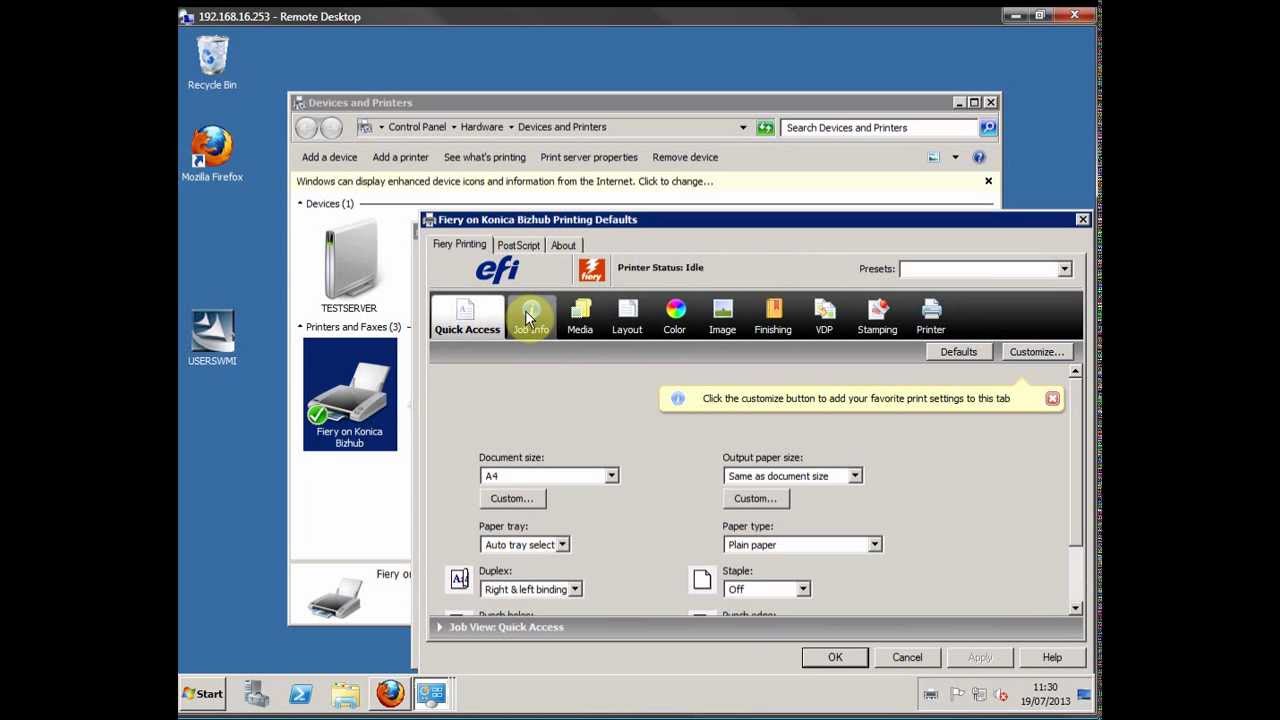Click Hardware in the address breadcrumb

(482, 127)
